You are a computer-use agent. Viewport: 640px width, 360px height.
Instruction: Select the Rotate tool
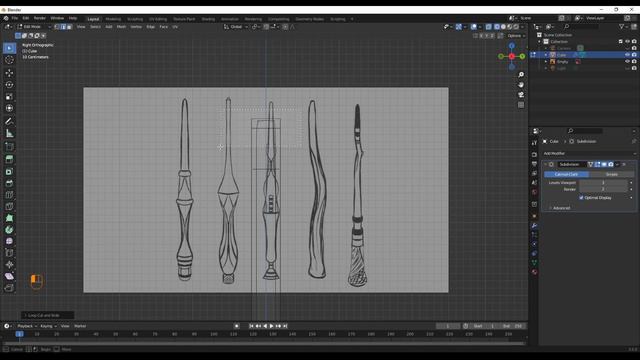click(9, 85)
